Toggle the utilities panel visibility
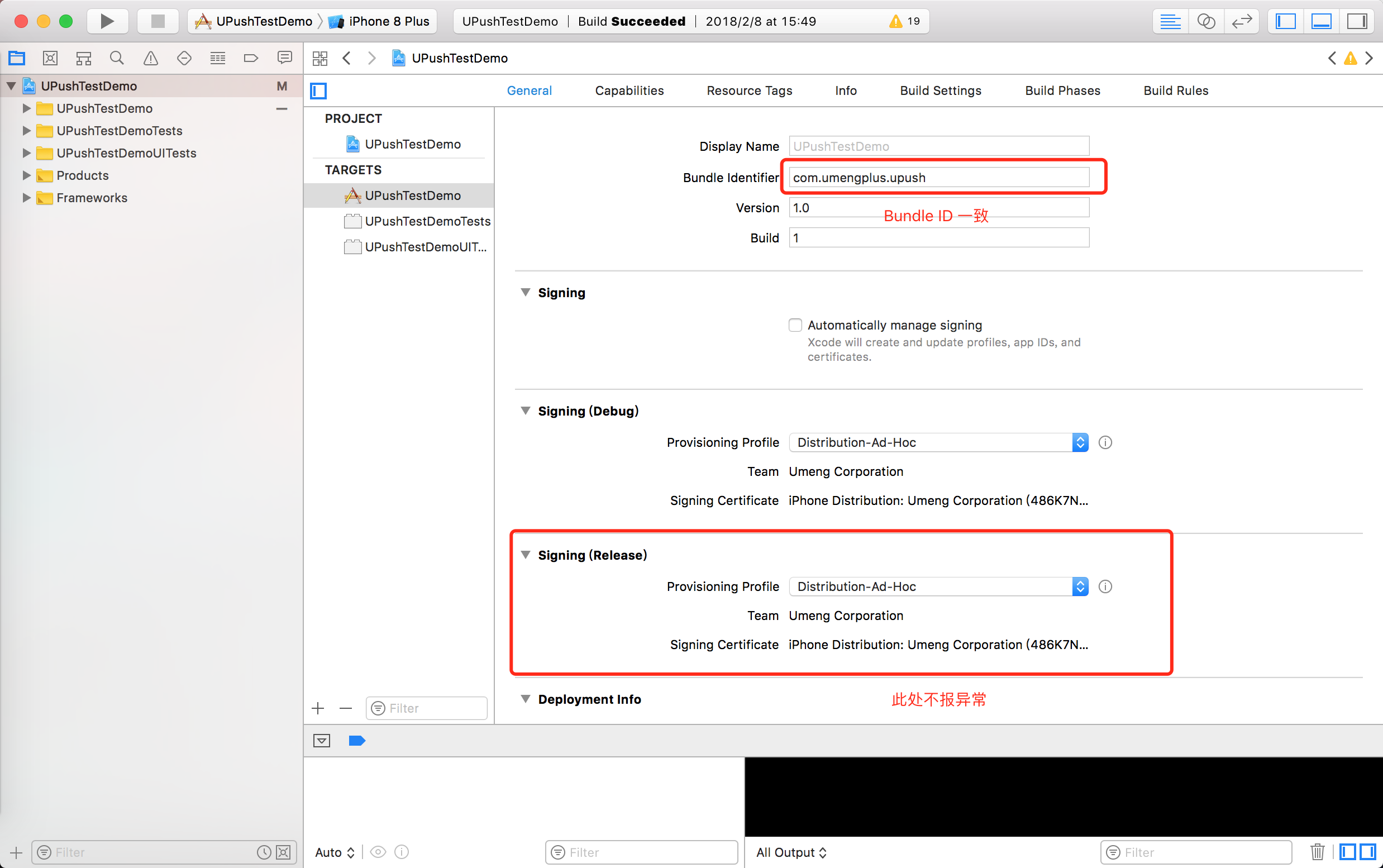Image resolution: width=1383 pixels, height=868 pixels. [x=1357, y=21]
